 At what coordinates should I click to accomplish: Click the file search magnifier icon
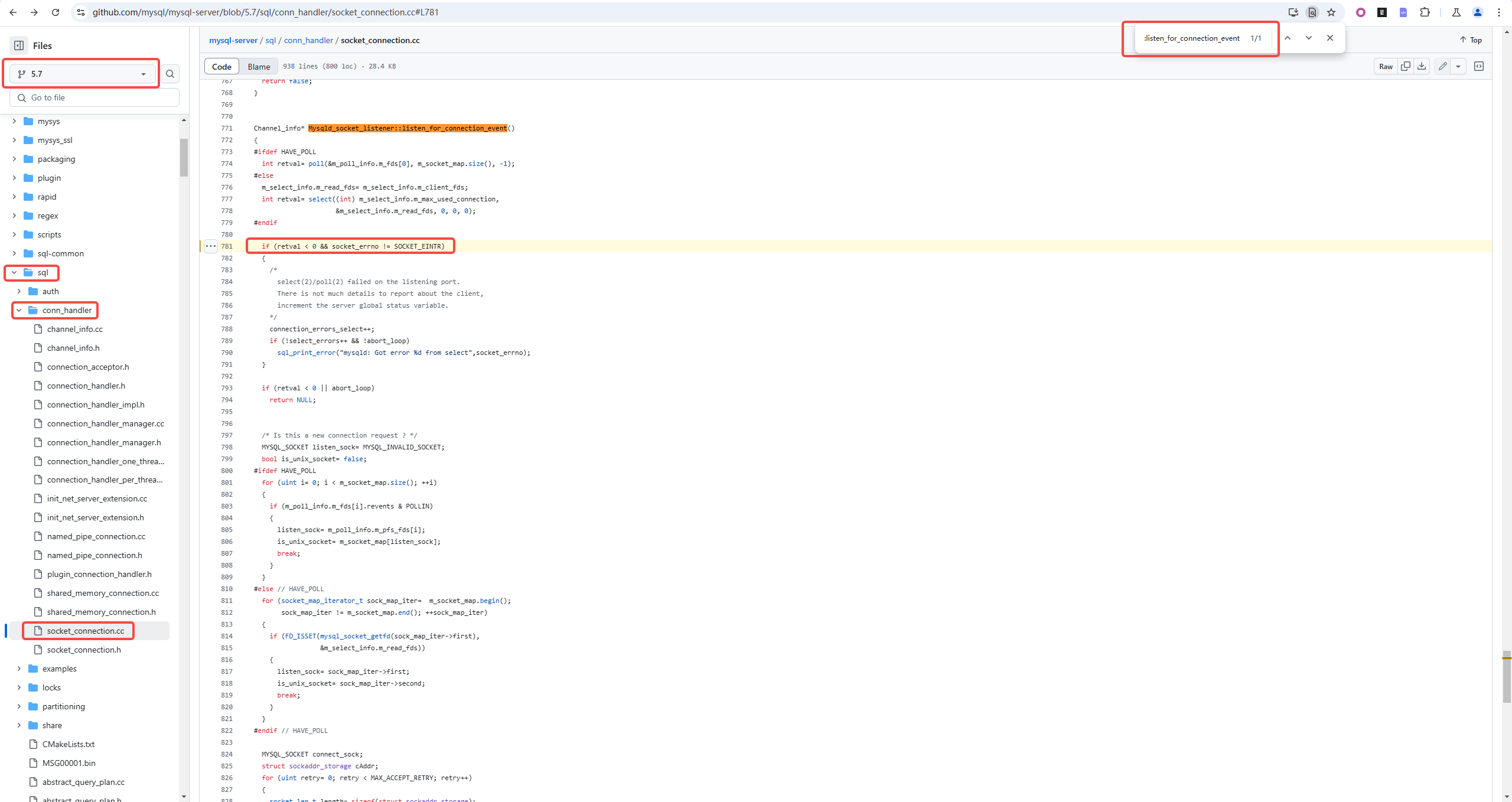click(170, 74)
